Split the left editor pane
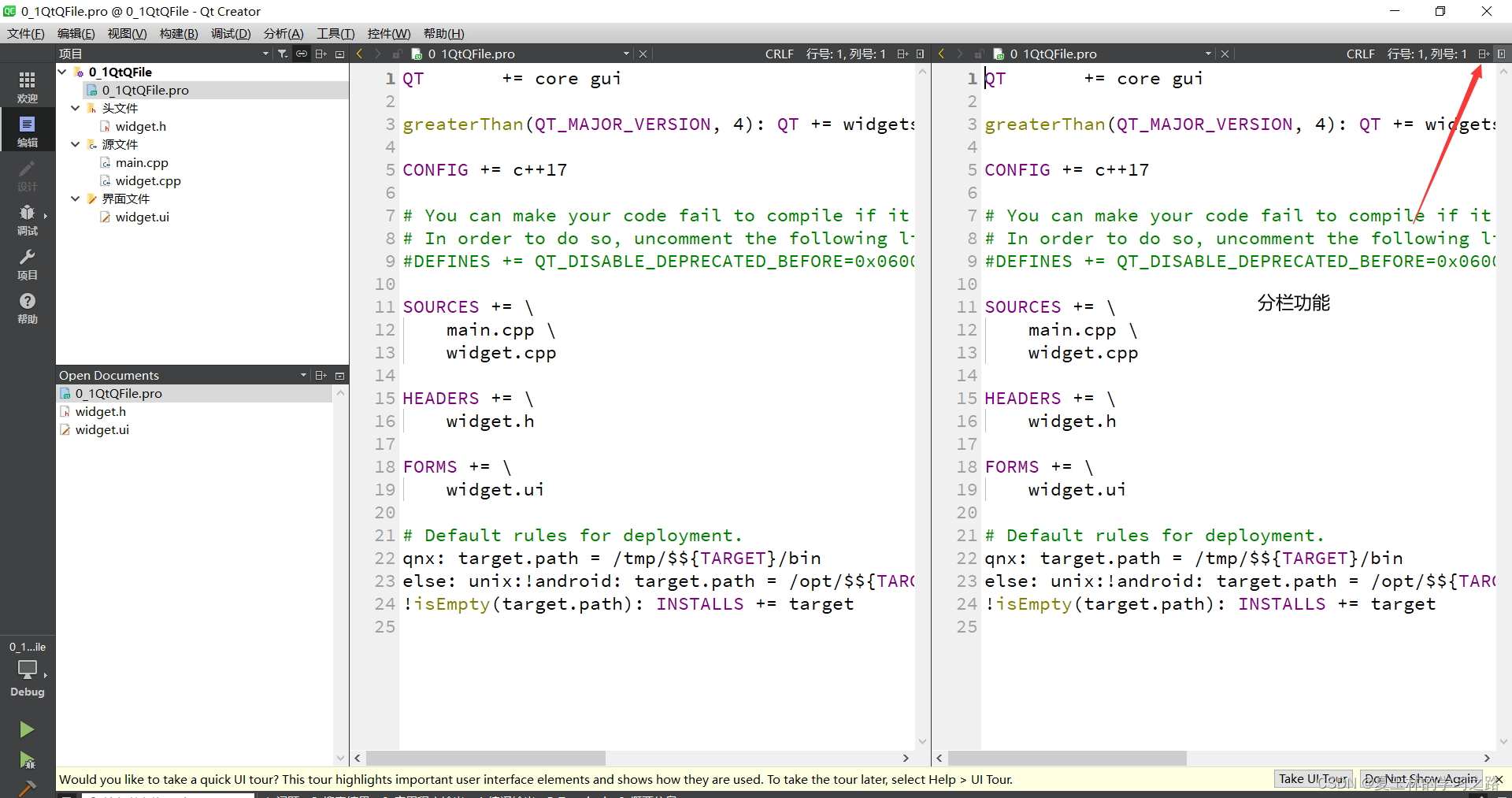Image resolution: width=1512 pixels, height=798 pixels. click(902, 54)
